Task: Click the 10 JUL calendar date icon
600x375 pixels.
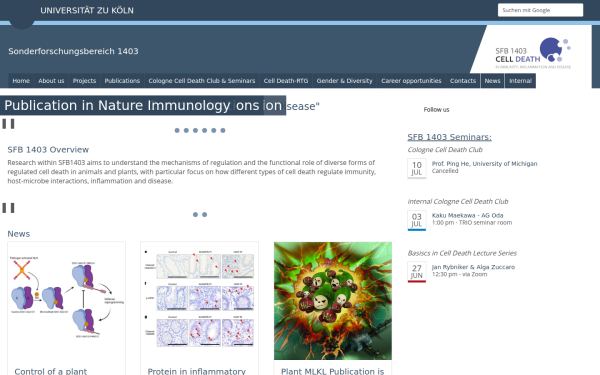Action: [417, 169]
